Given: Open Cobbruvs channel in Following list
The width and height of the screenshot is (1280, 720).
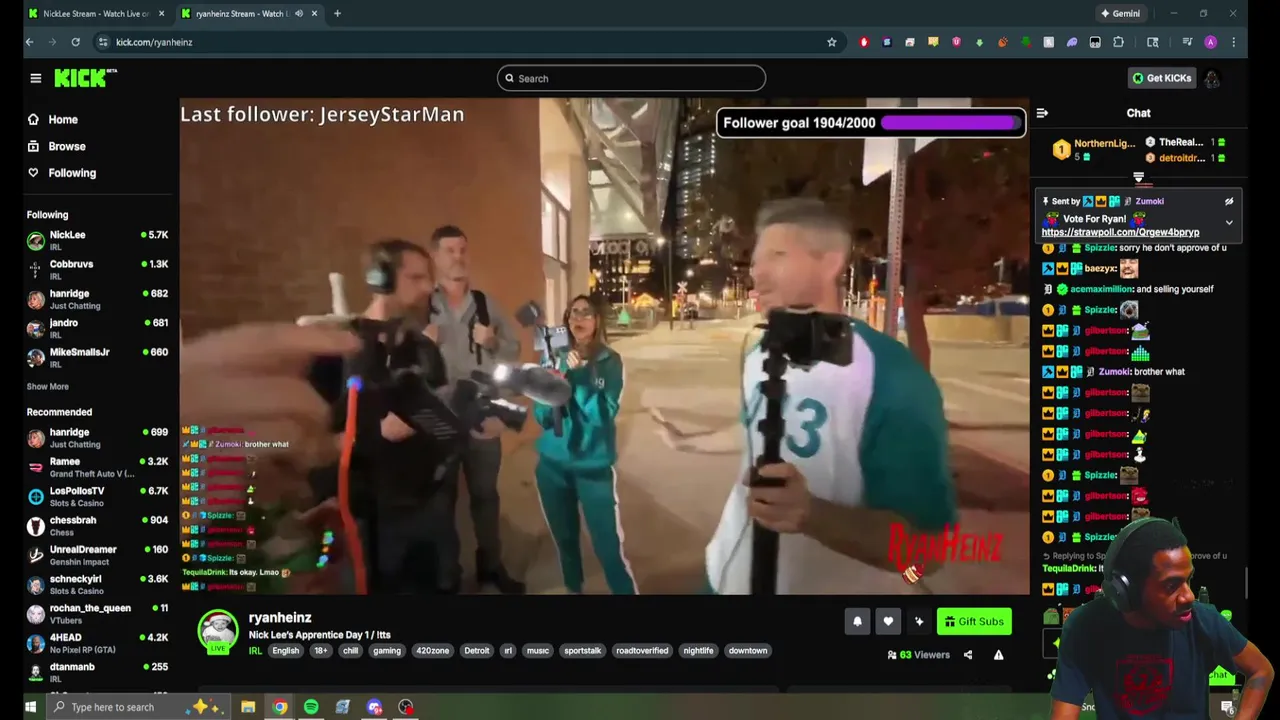Looking at the screenshot, I should (97, 270).
